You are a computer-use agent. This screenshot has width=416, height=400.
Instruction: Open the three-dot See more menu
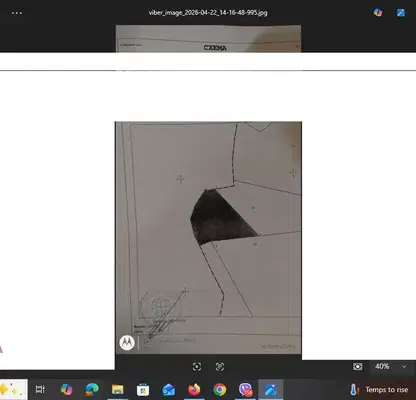pos(17,13)
